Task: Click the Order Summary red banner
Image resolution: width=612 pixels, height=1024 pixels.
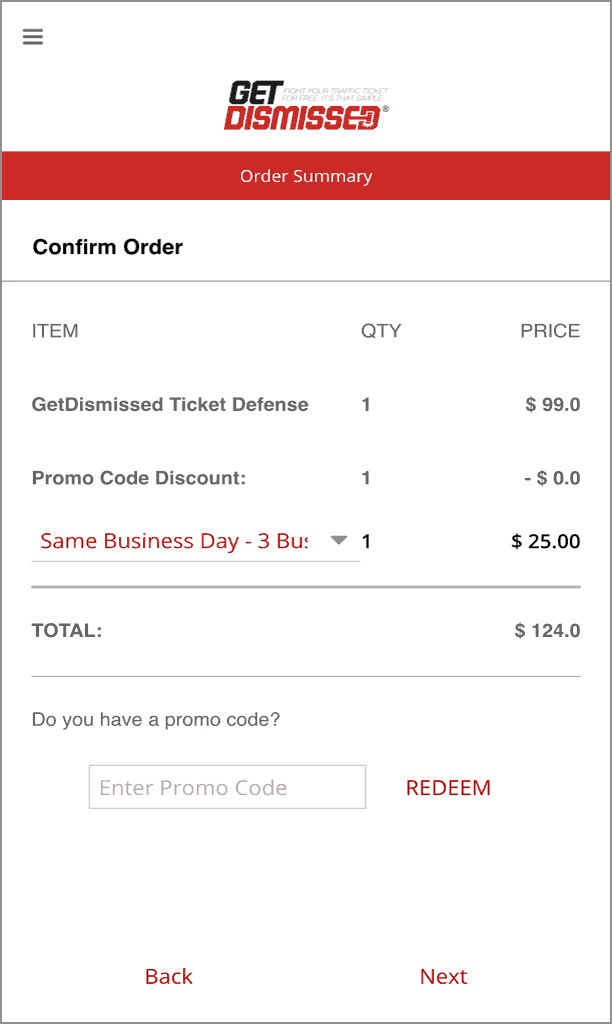Action: point(306,176)
